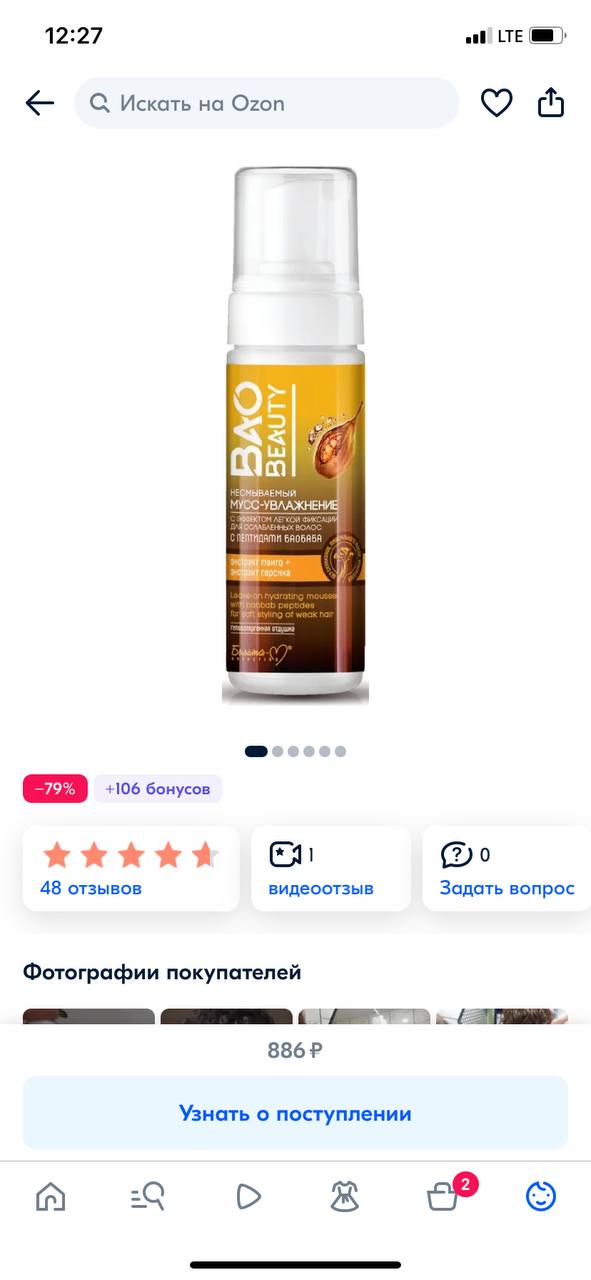Open the dress fashion tab icon
This screenshot has width=591, height=1280.
click(345, 1196)
